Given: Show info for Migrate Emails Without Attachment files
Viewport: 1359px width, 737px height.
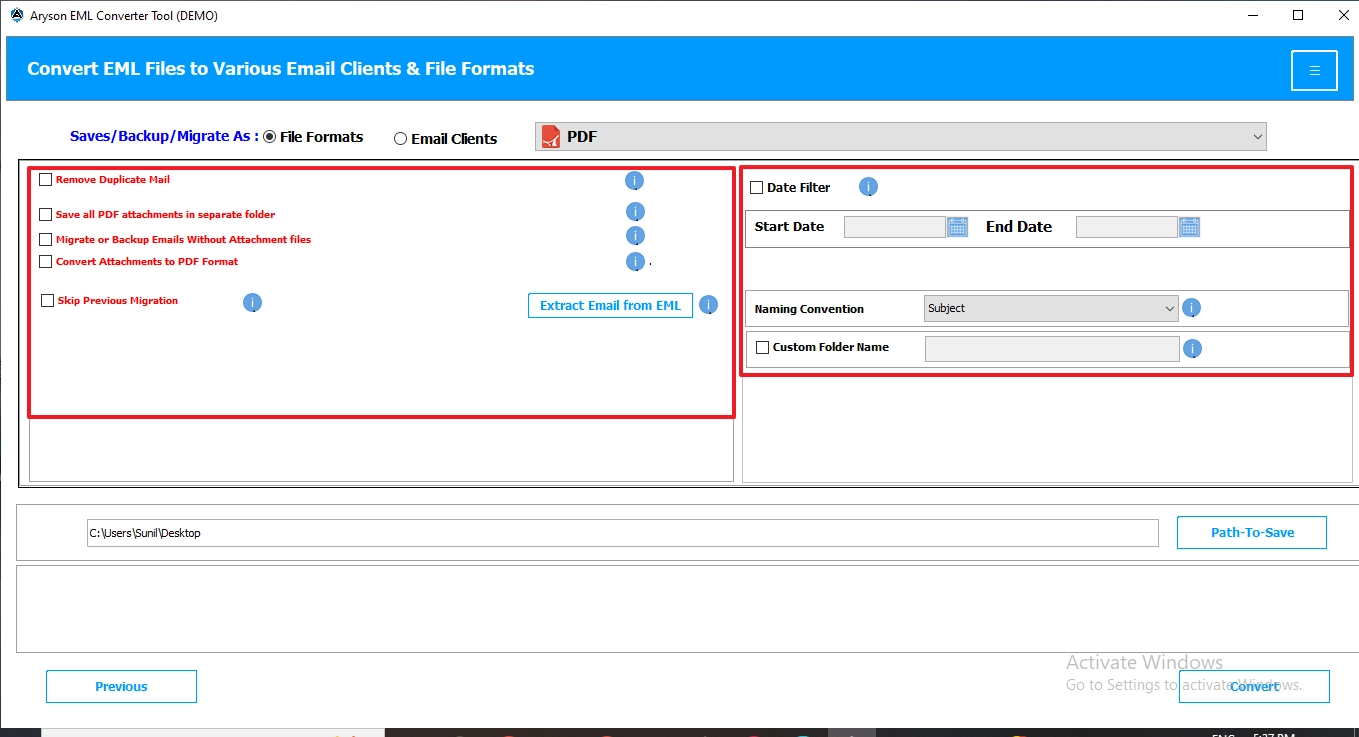Looking at the screenshot, I should pyautogui.click(x=635, y=236).
